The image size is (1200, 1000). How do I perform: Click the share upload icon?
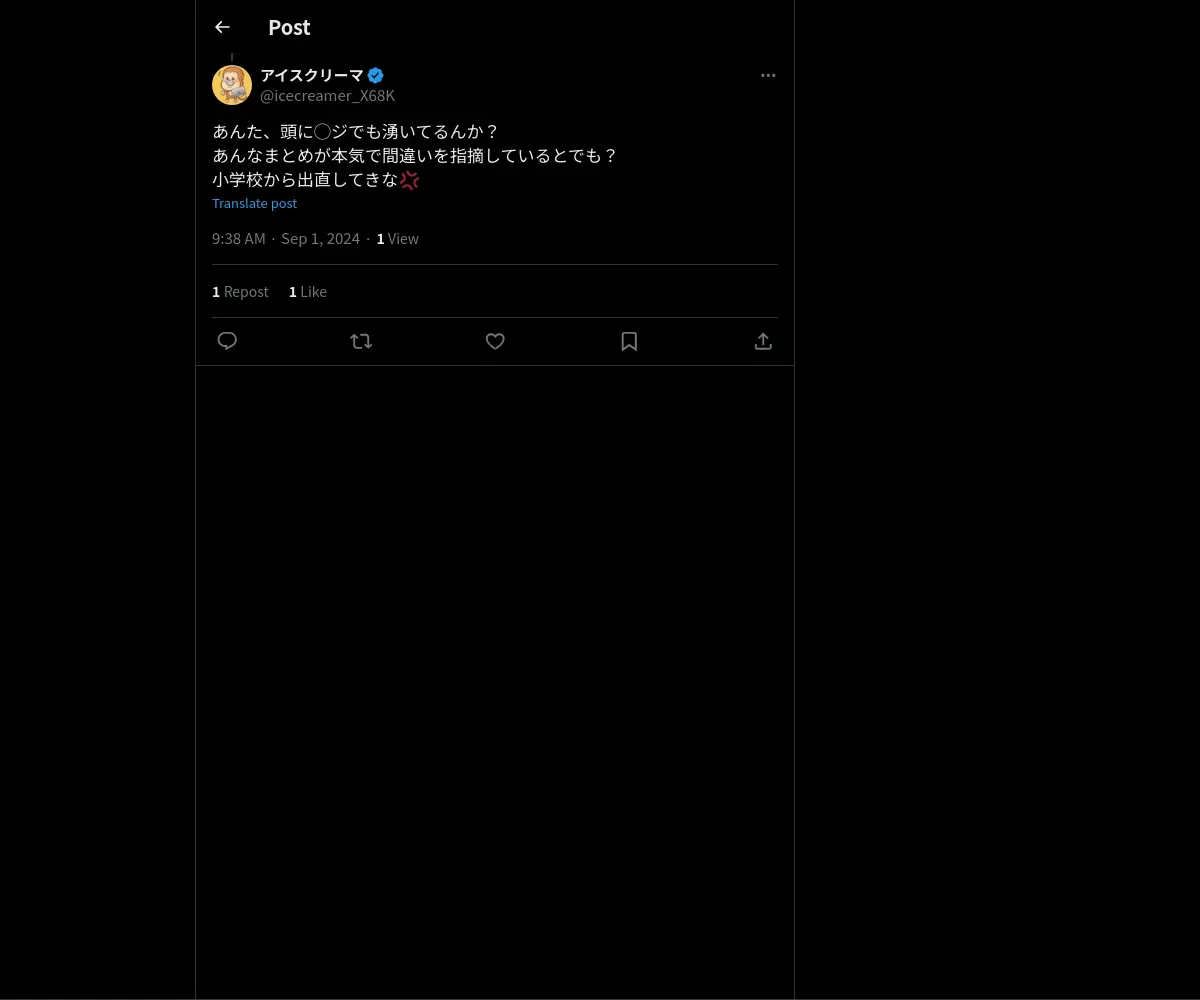coord(763,341)
